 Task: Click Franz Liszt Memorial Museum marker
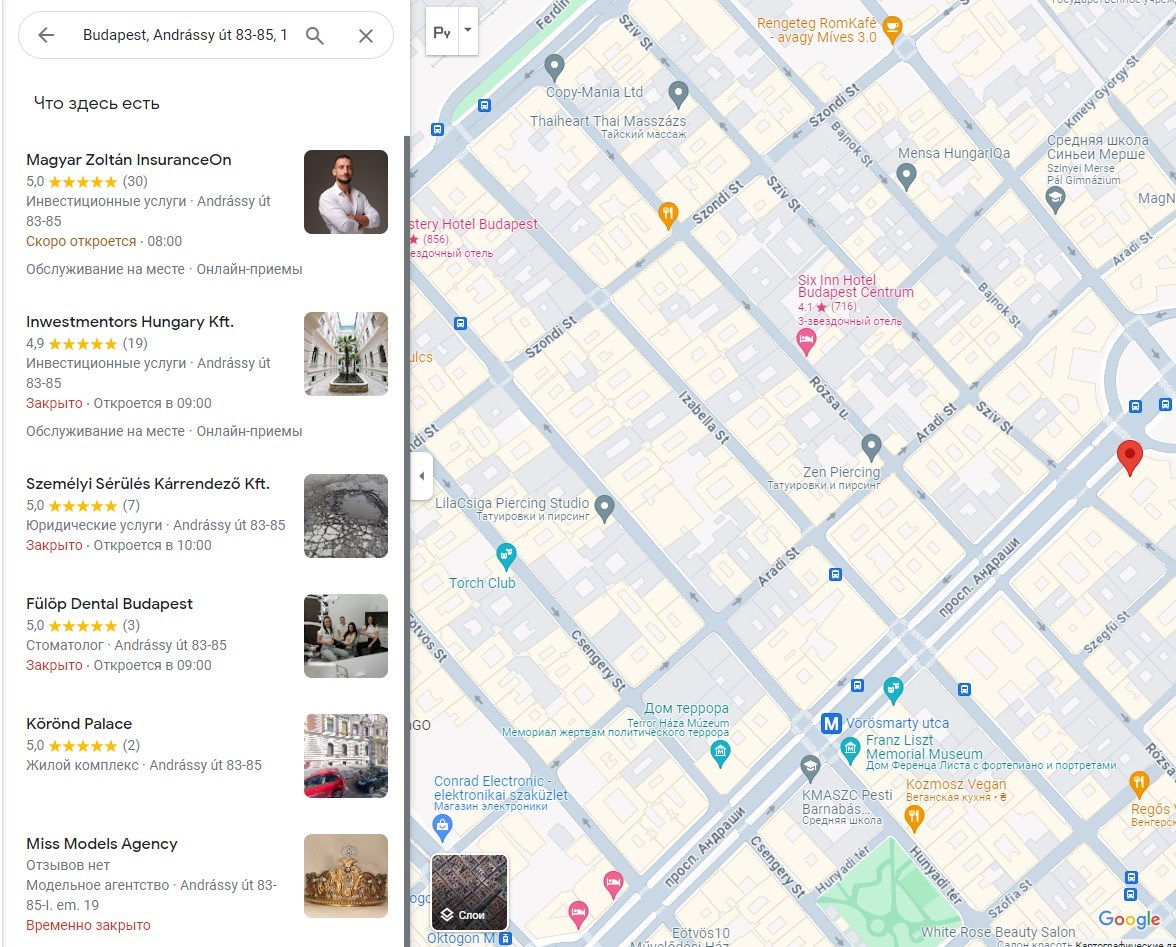(850, 750)
